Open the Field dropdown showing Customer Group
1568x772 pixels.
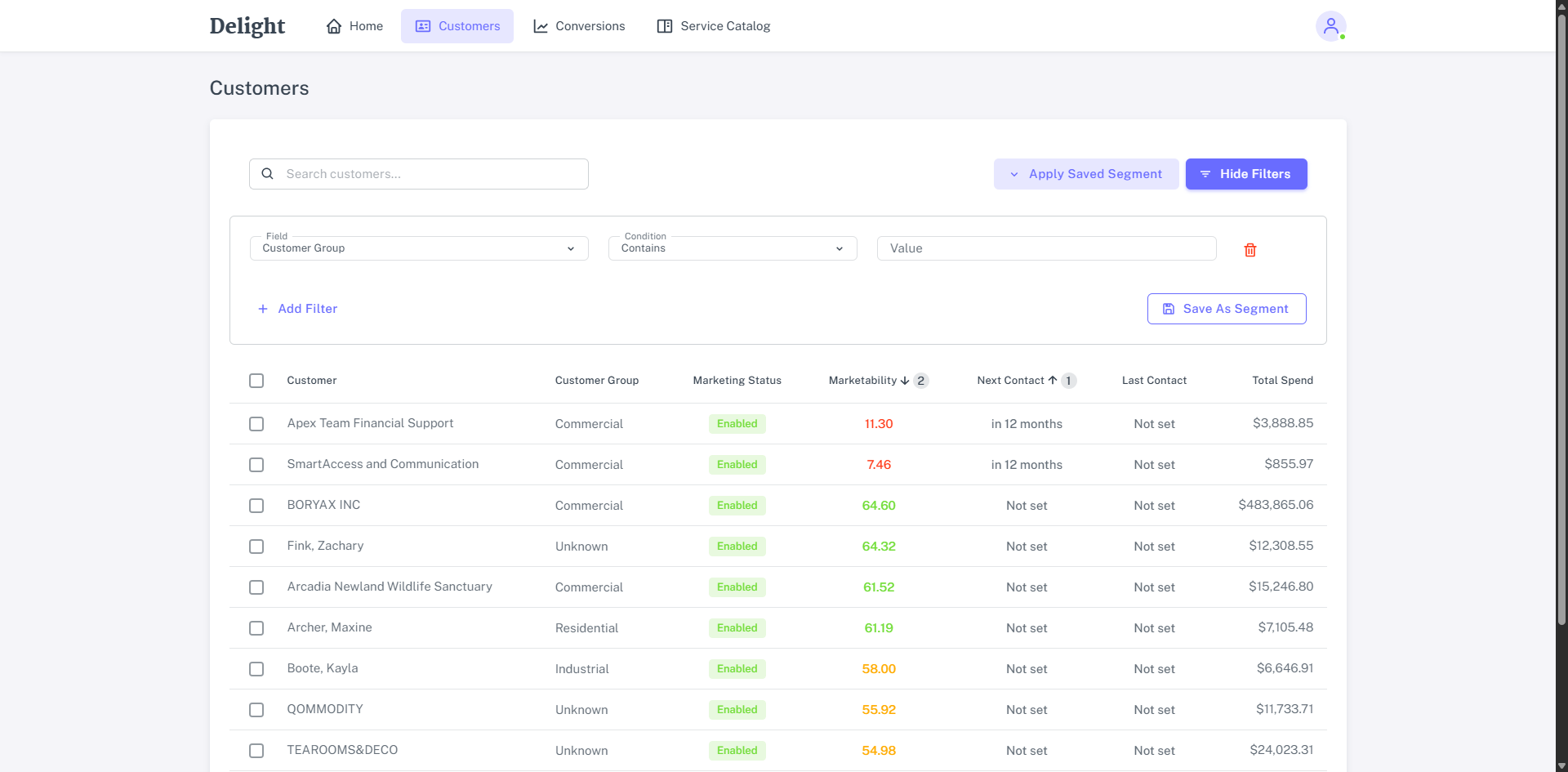tap(418, 248)
